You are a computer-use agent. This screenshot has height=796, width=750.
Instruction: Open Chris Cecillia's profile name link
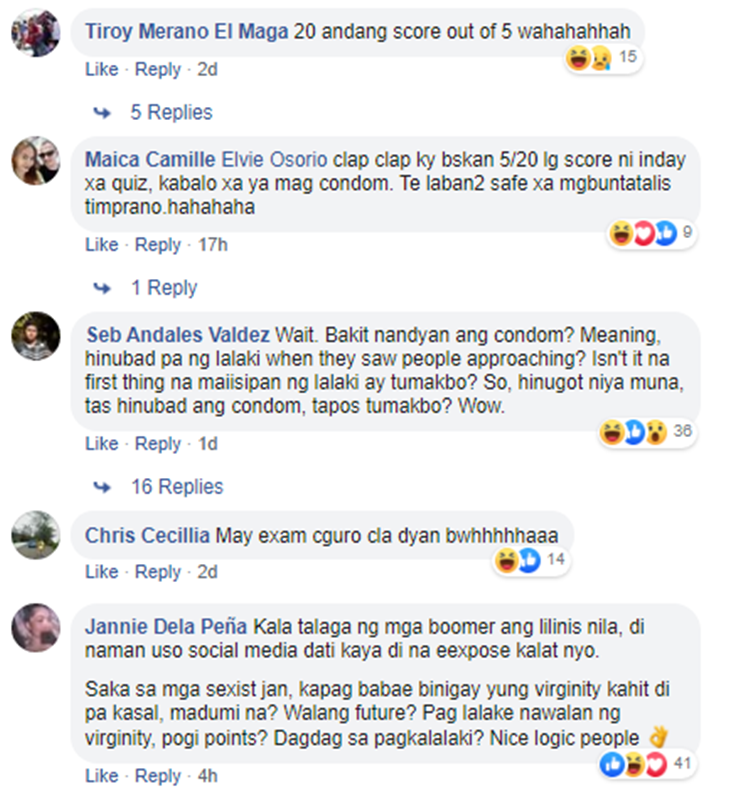pyautogui.click(x=147, y=536)
